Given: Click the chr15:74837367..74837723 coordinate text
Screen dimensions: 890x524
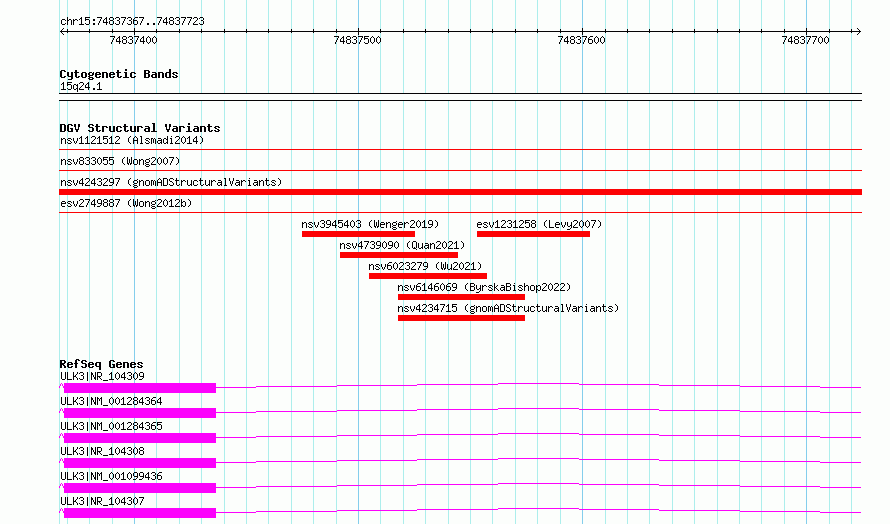Looking at the screenshot, I should pyautogui.click(x=132, y=22).
